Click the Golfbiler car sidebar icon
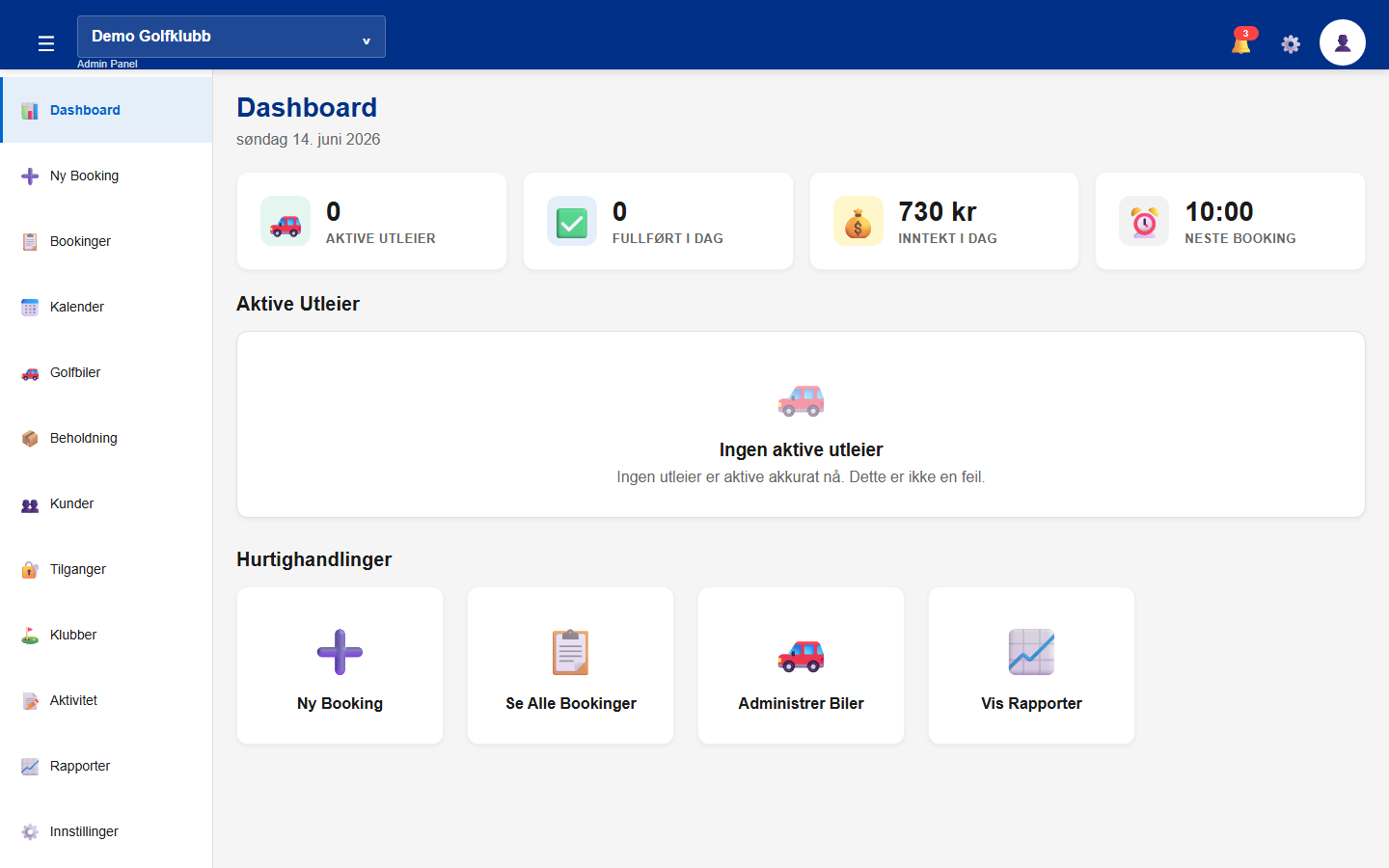 (30, 372)
